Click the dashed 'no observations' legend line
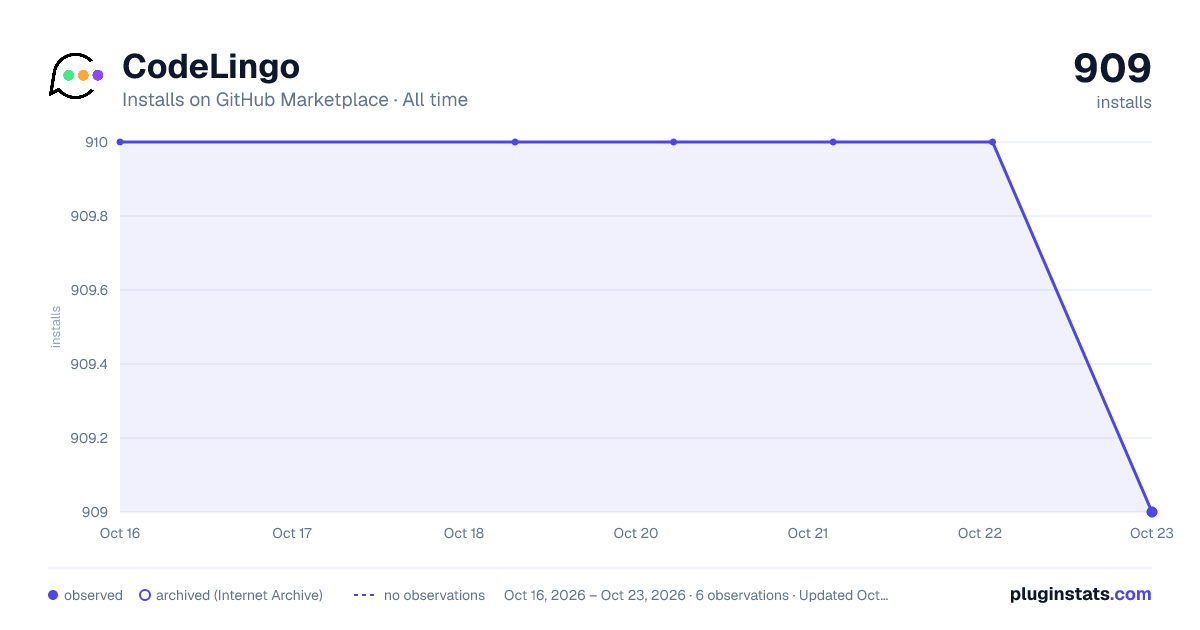Screen dimensions: 1200x630 [364, 595]
